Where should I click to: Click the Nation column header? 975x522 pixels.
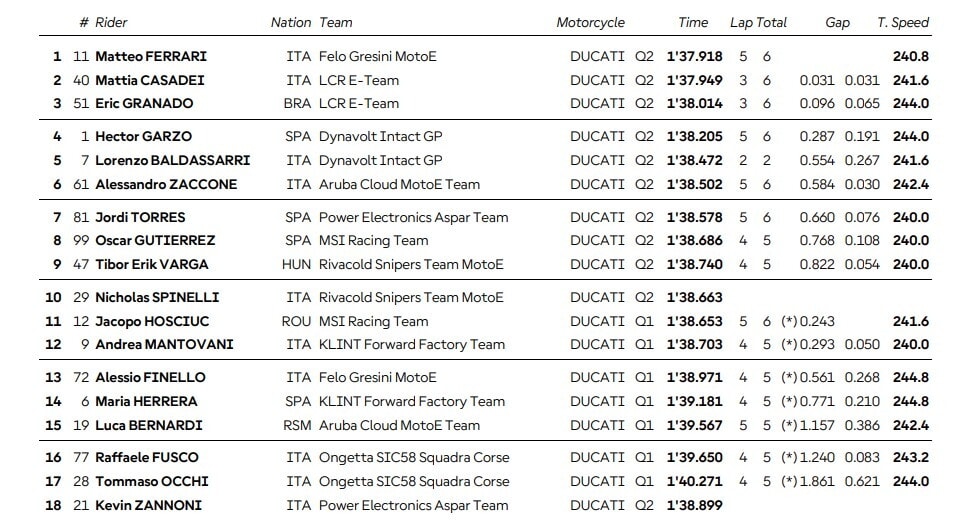[x=290, y=22]
